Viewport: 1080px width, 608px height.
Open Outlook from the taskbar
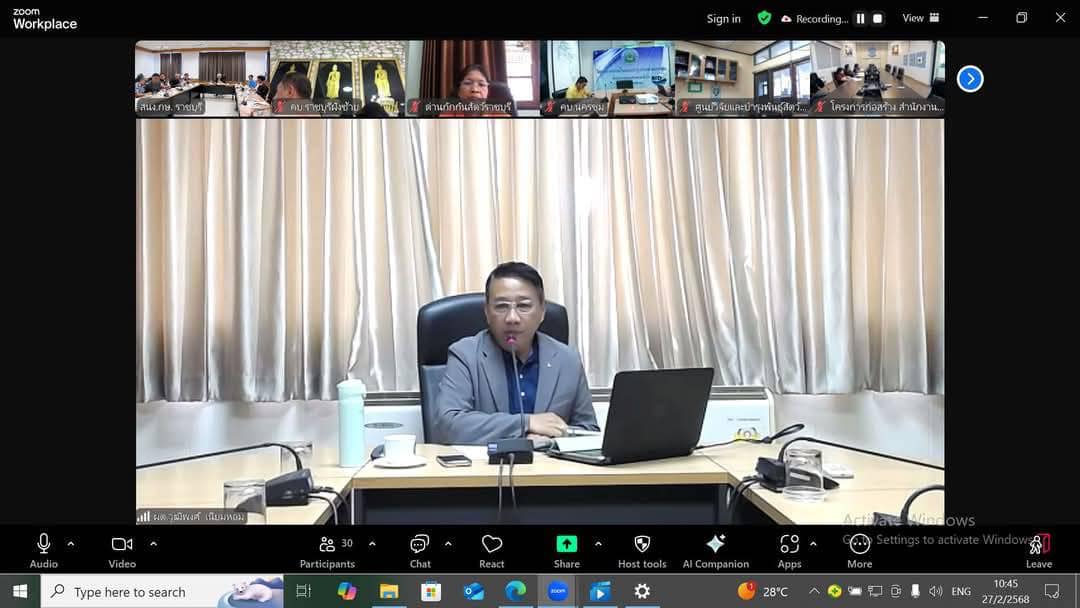pyautogui.click(x=473, y=591)
